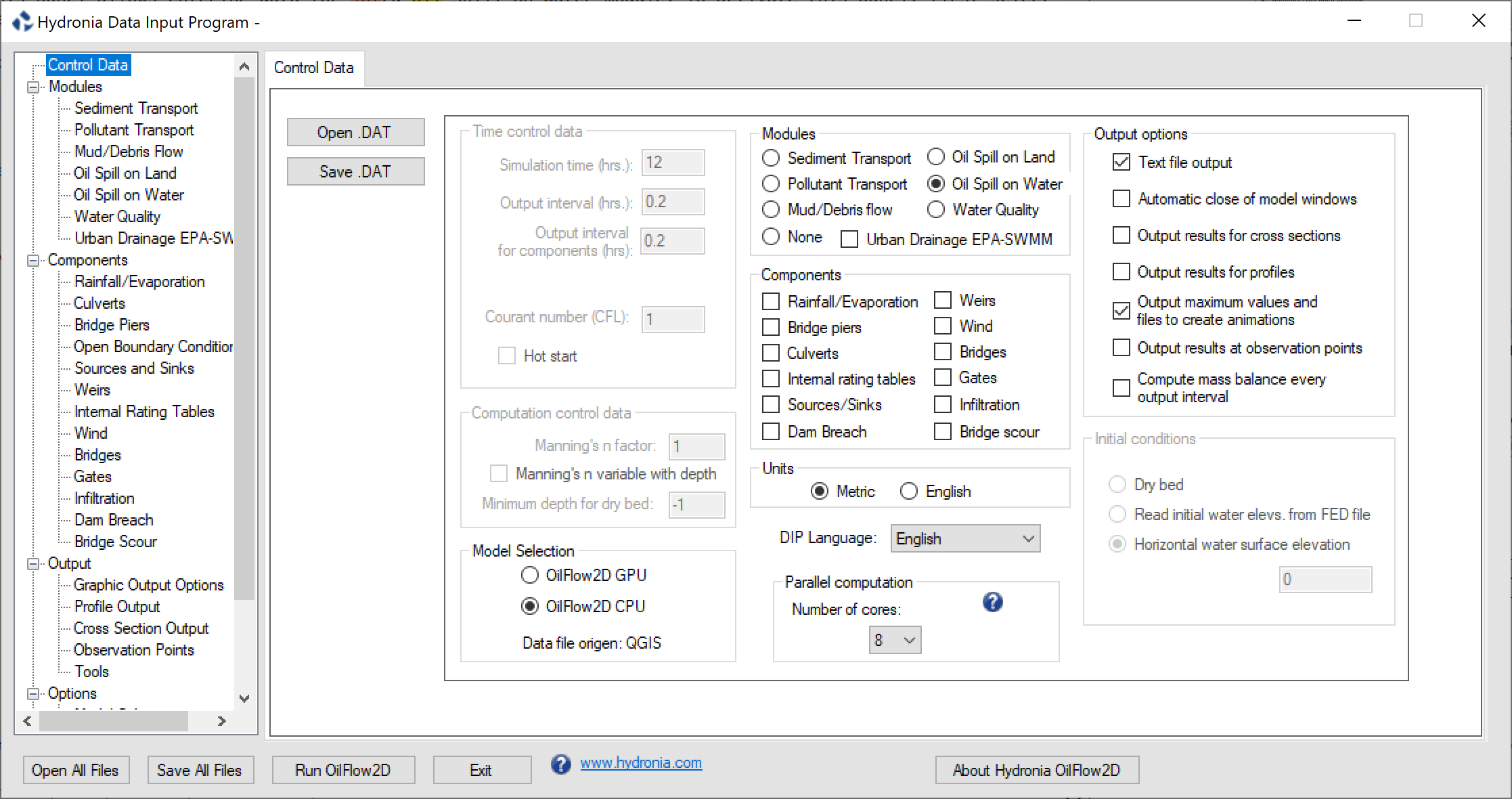Click the Open .DAT button
This screenshot has height=799, width=1512.
(x=356, y=132)
